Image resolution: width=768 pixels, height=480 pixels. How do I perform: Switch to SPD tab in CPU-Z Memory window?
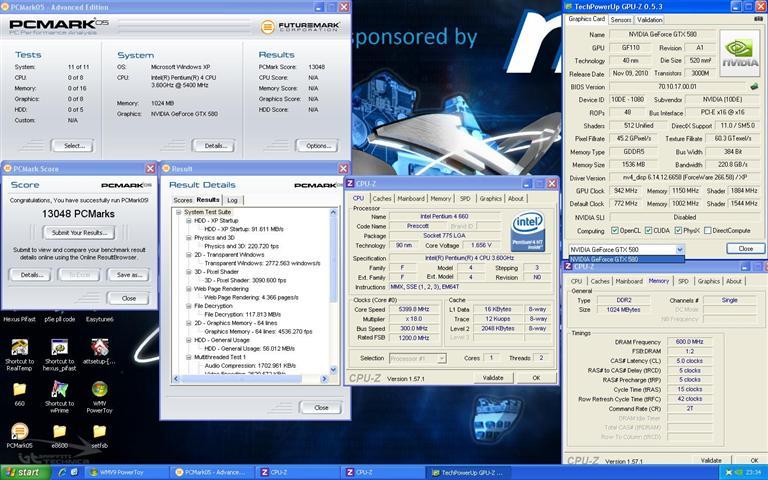pyautogui.click(x=683, y=281)
